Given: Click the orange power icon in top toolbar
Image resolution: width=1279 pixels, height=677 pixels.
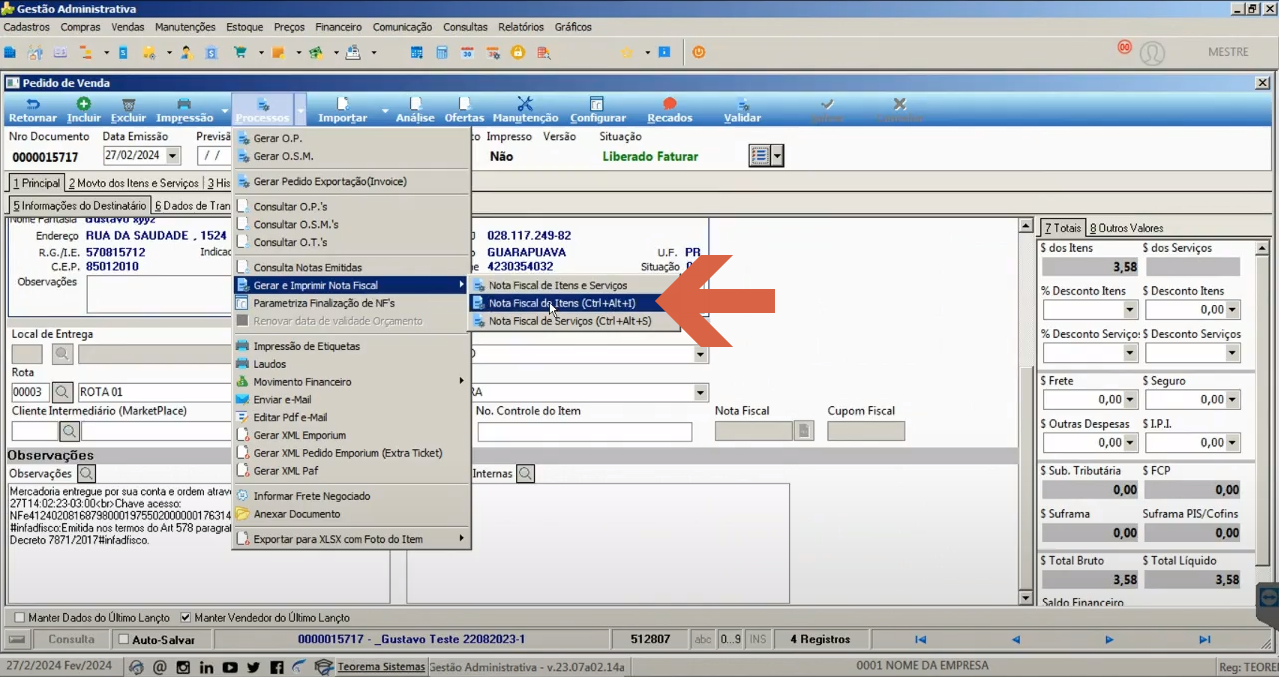Looking at the screenshot, I should click(699, 52).
